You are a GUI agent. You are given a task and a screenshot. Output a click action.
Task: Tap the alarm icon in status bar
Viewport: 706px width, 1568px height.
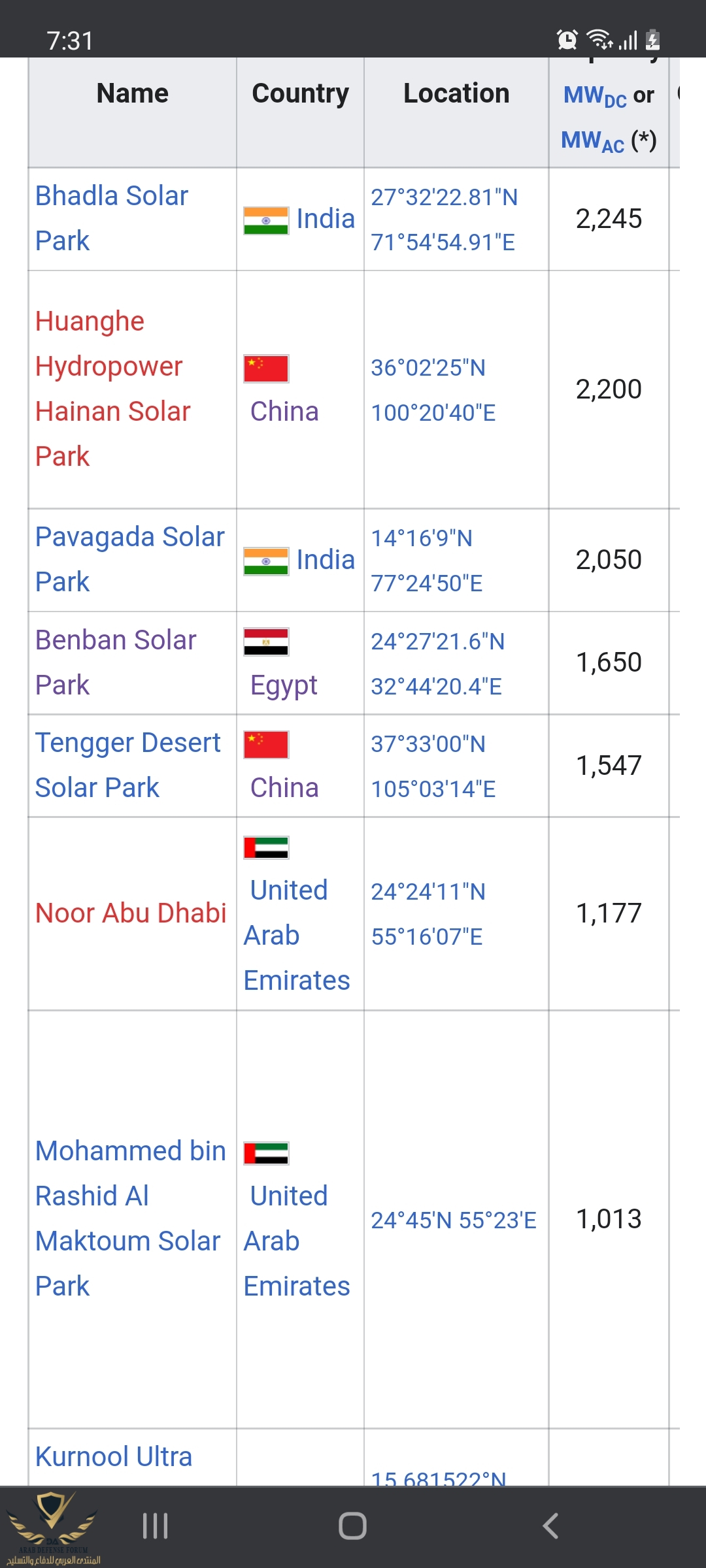click(567, 41)
